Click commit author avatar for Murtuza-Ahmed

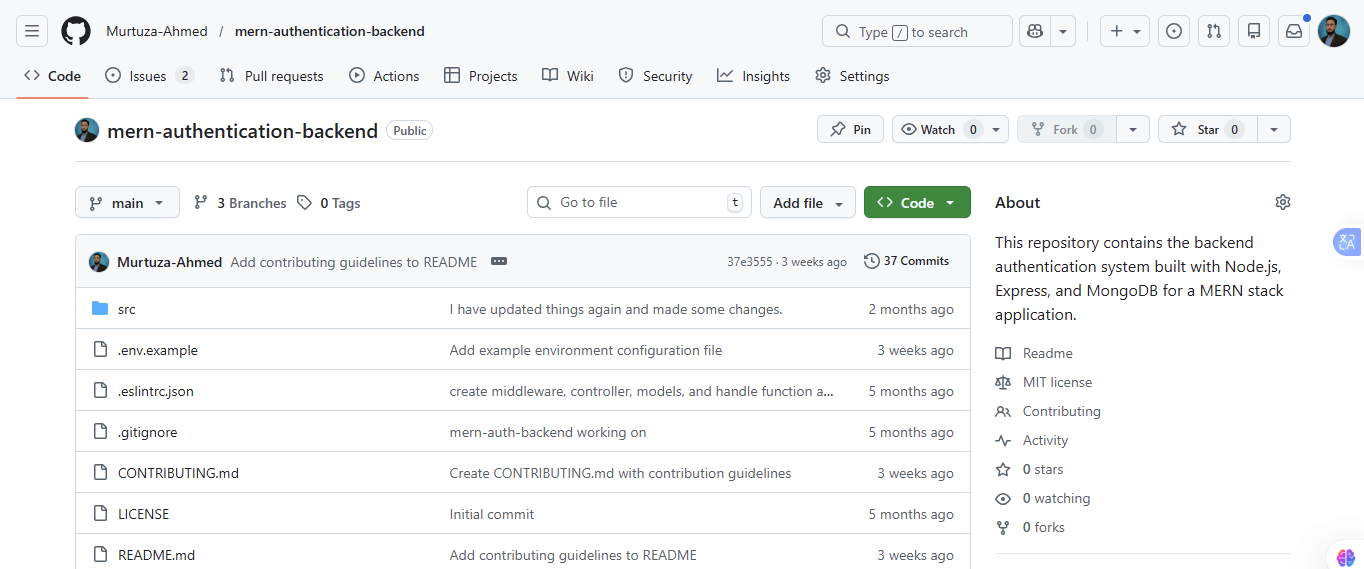coord(99,262)
